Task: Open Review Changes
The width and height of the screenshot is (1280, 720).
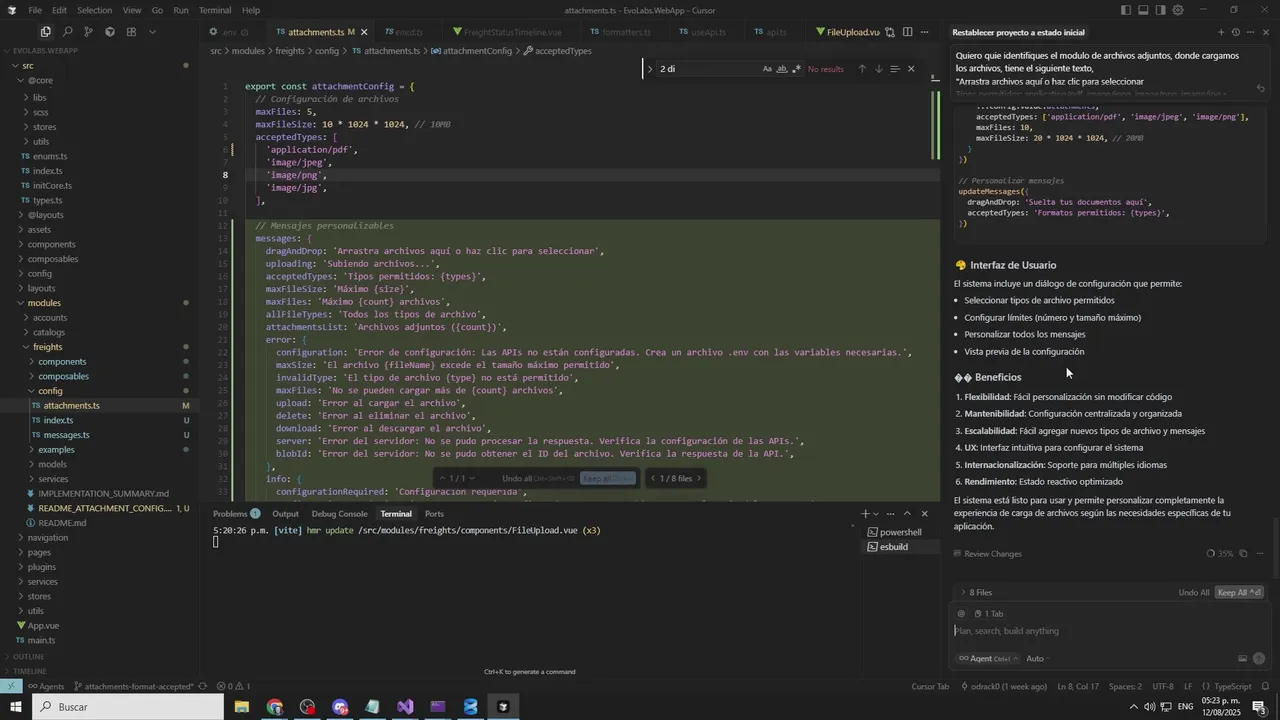Action: coord(987,554)
